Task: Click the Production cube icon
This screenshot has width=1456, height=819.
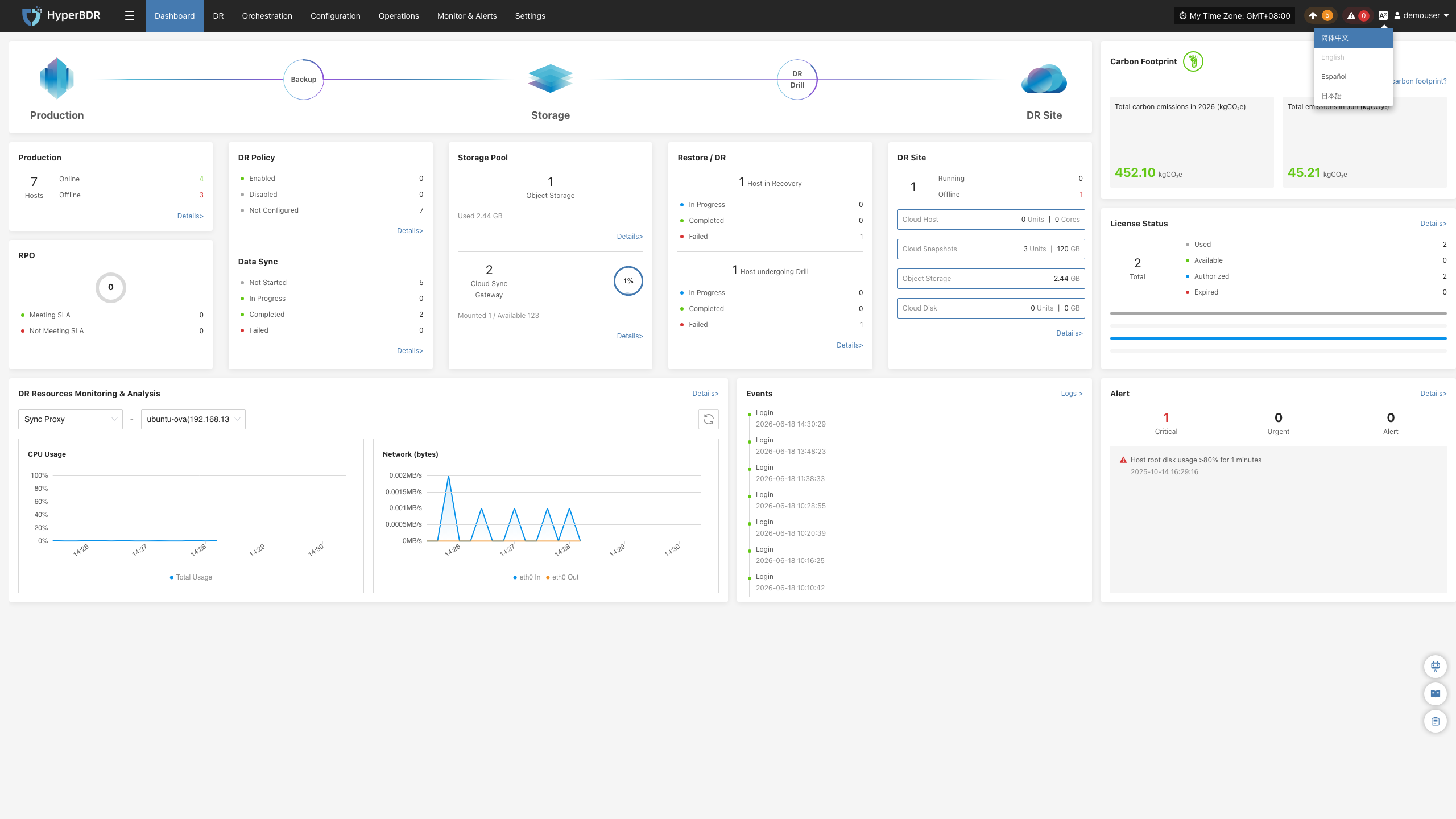Action: pos(56,78)
